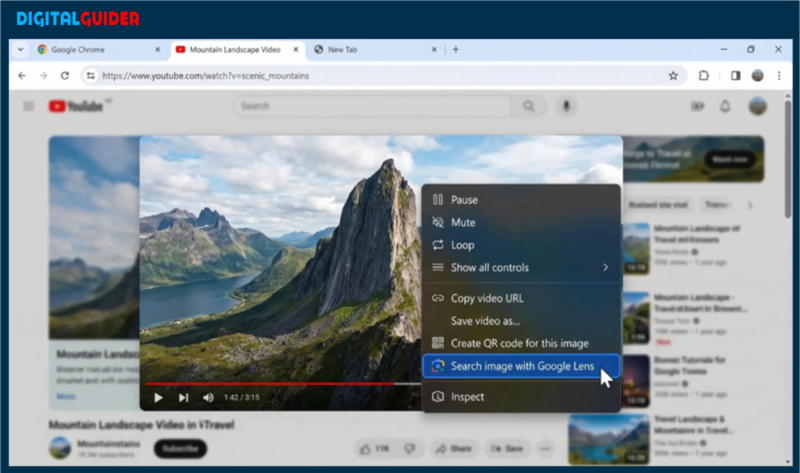Screen dimensions: 800x473
Task: Open the Travel Landscape lake thumbnail
Action: (x=609, y=439)
